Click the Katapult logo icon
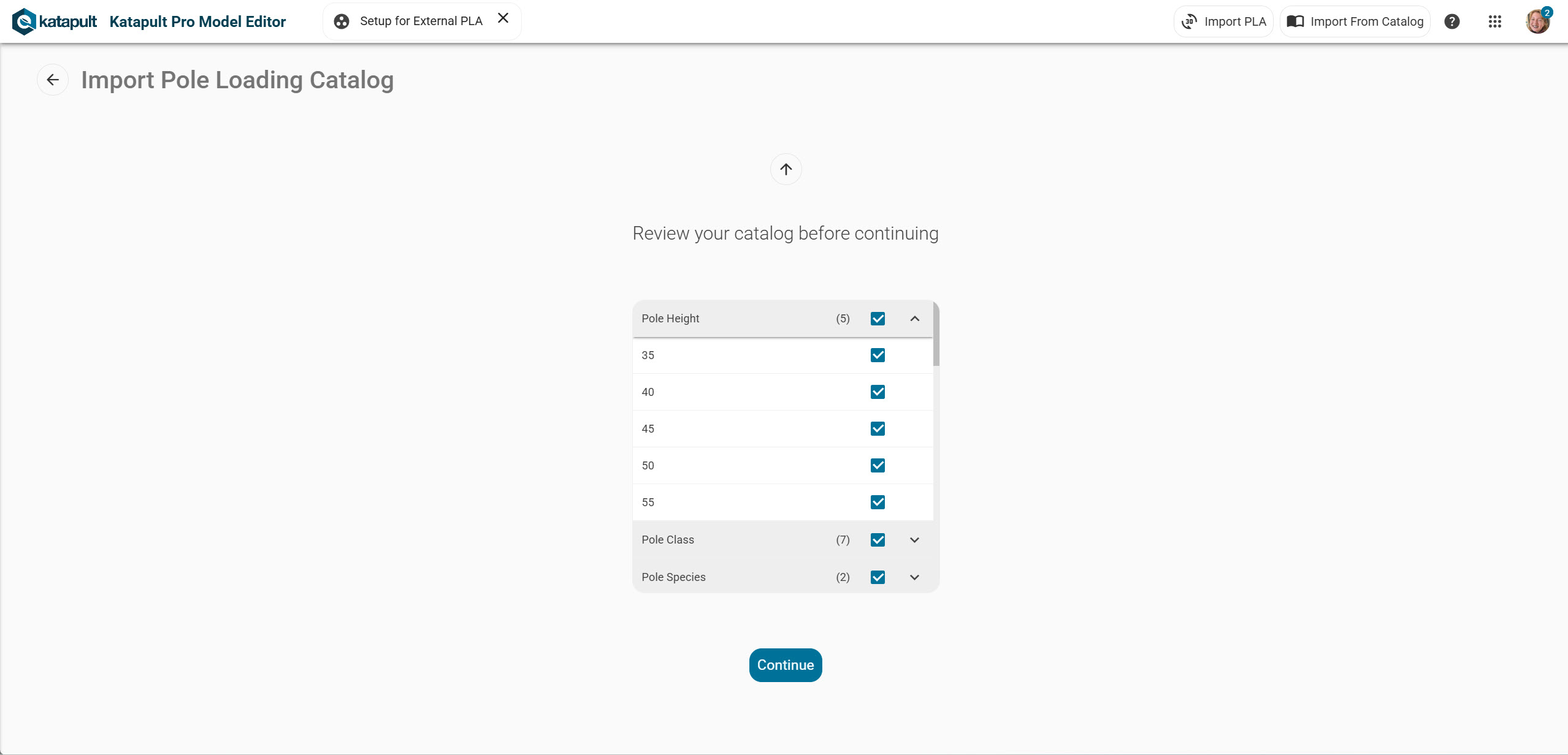1568x755 pixels. point(25,21)
